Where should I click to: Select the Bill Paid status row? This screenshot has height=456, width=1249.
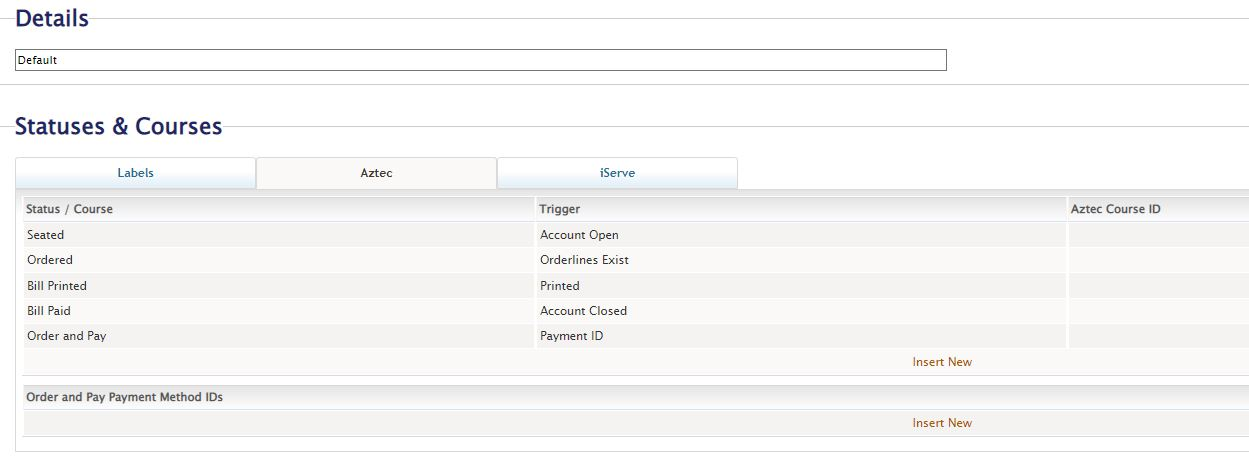tap(49, 311)
